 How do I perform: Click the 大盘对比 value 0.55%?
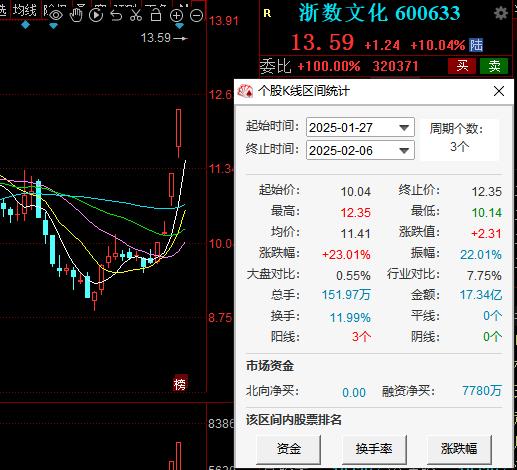353,276
